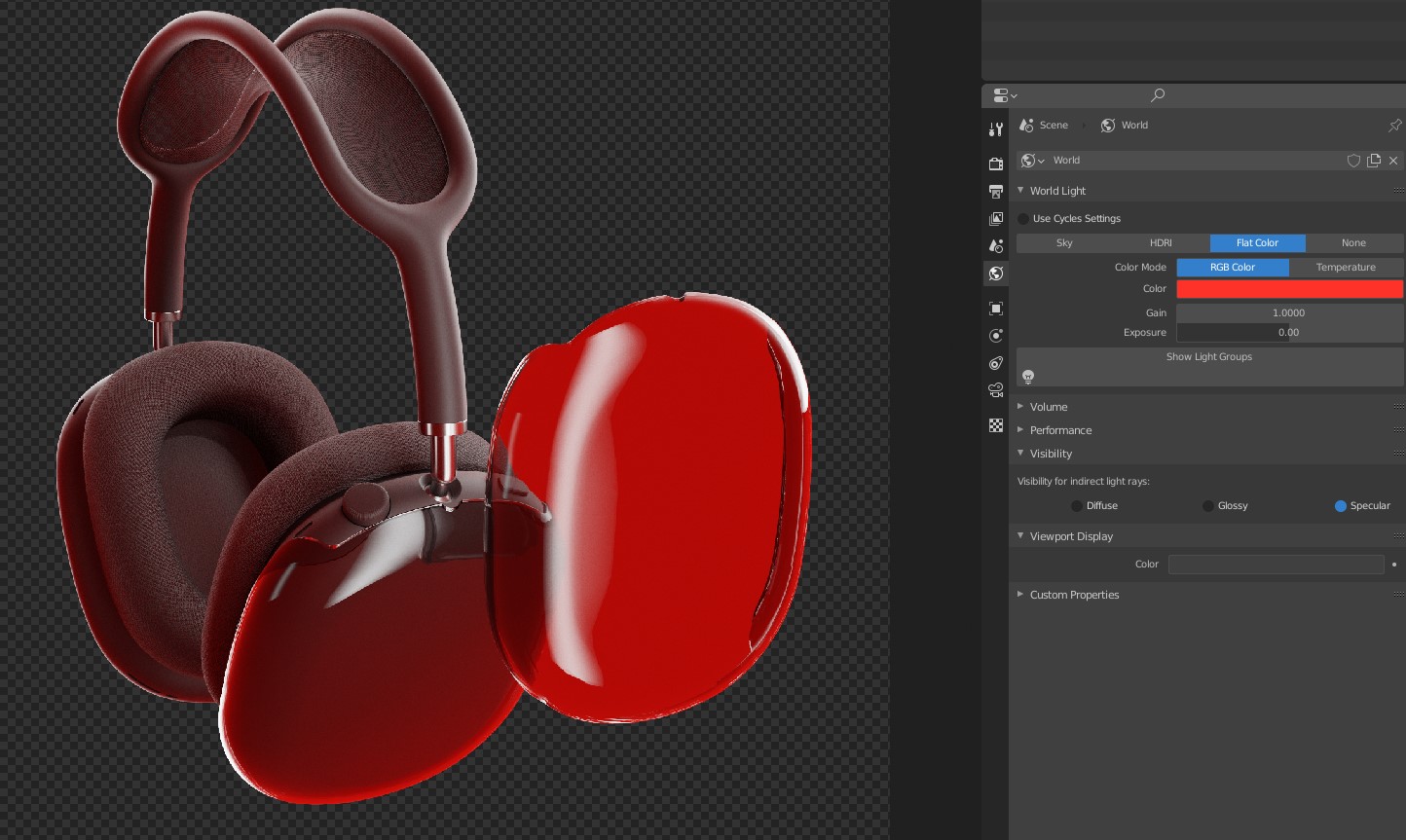Enable Use Cycles Settings checkbox
The width and height of the screenshot is (1406, 840).
1023,219
